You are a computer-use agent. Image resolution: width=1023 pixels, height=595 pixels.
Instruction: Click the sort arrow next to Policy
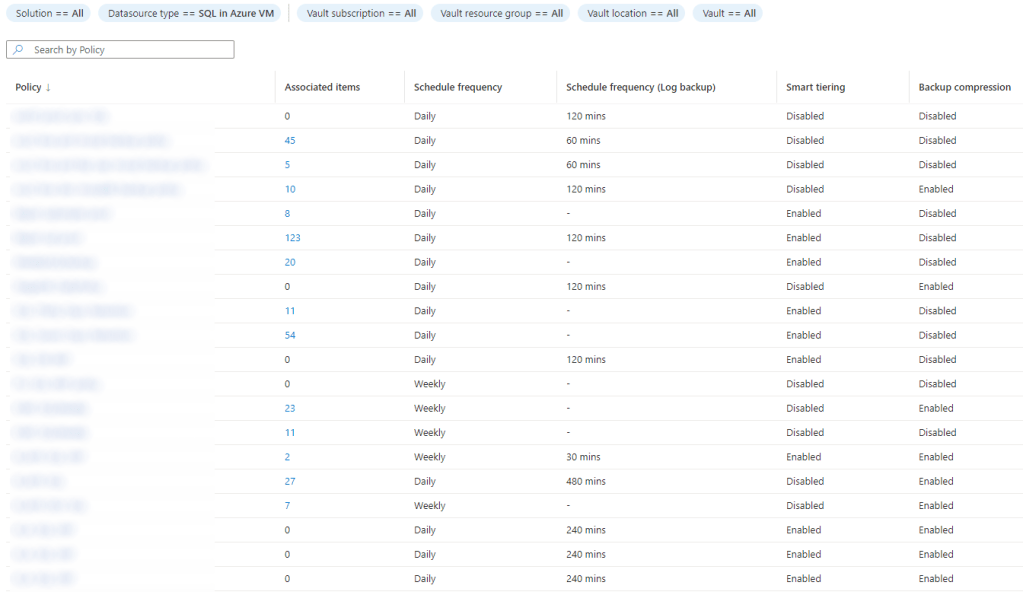pos(48,88)
